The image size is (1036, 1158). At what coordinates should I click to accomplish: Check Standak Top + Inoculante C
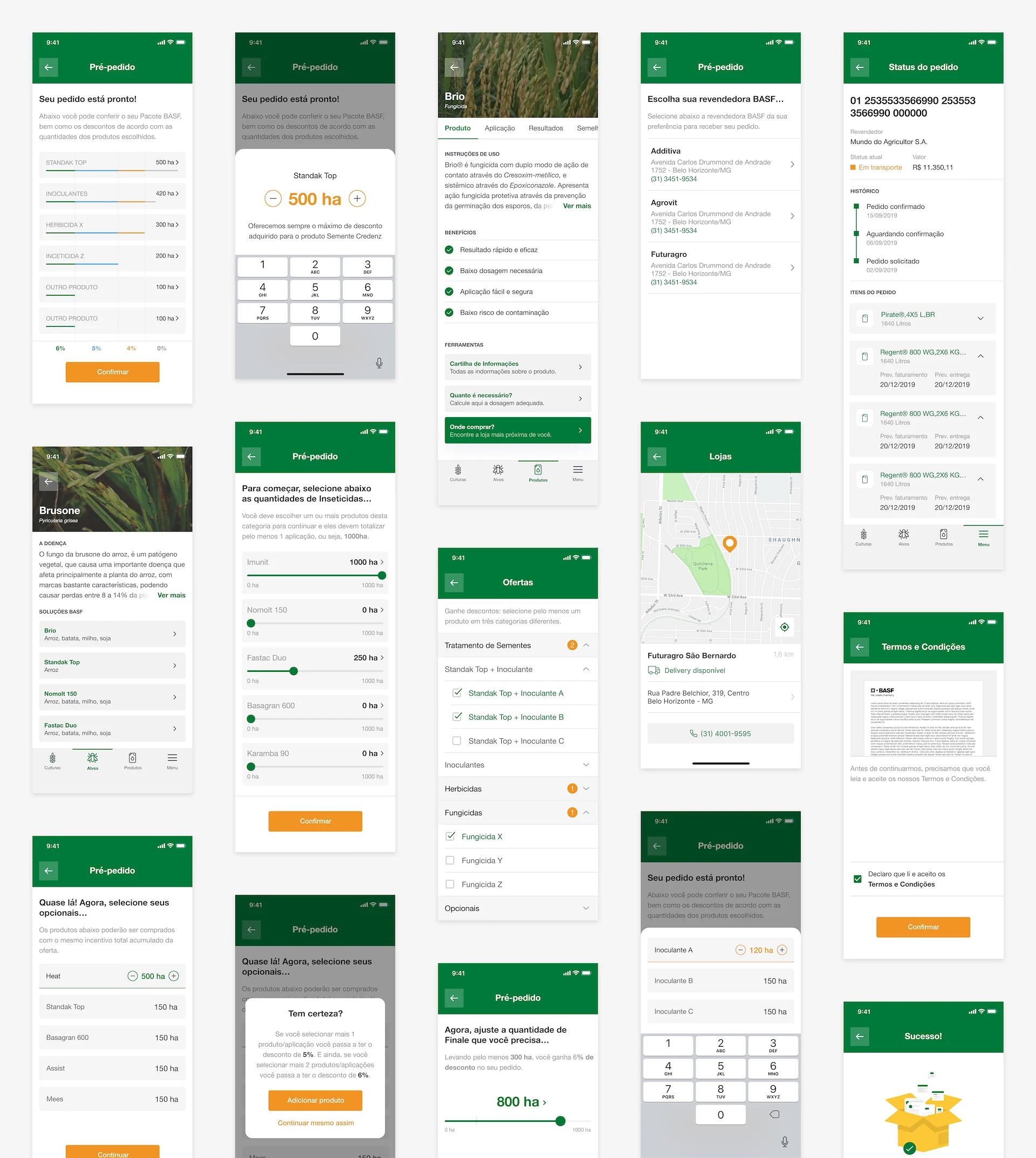tap(456, 741)
